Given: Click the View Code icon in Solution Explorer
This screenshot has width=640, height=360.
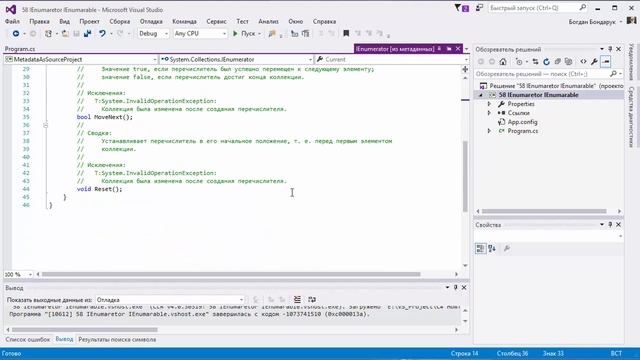Looking at the screenshot, I should pyautogui.click(x=583, y=62).
